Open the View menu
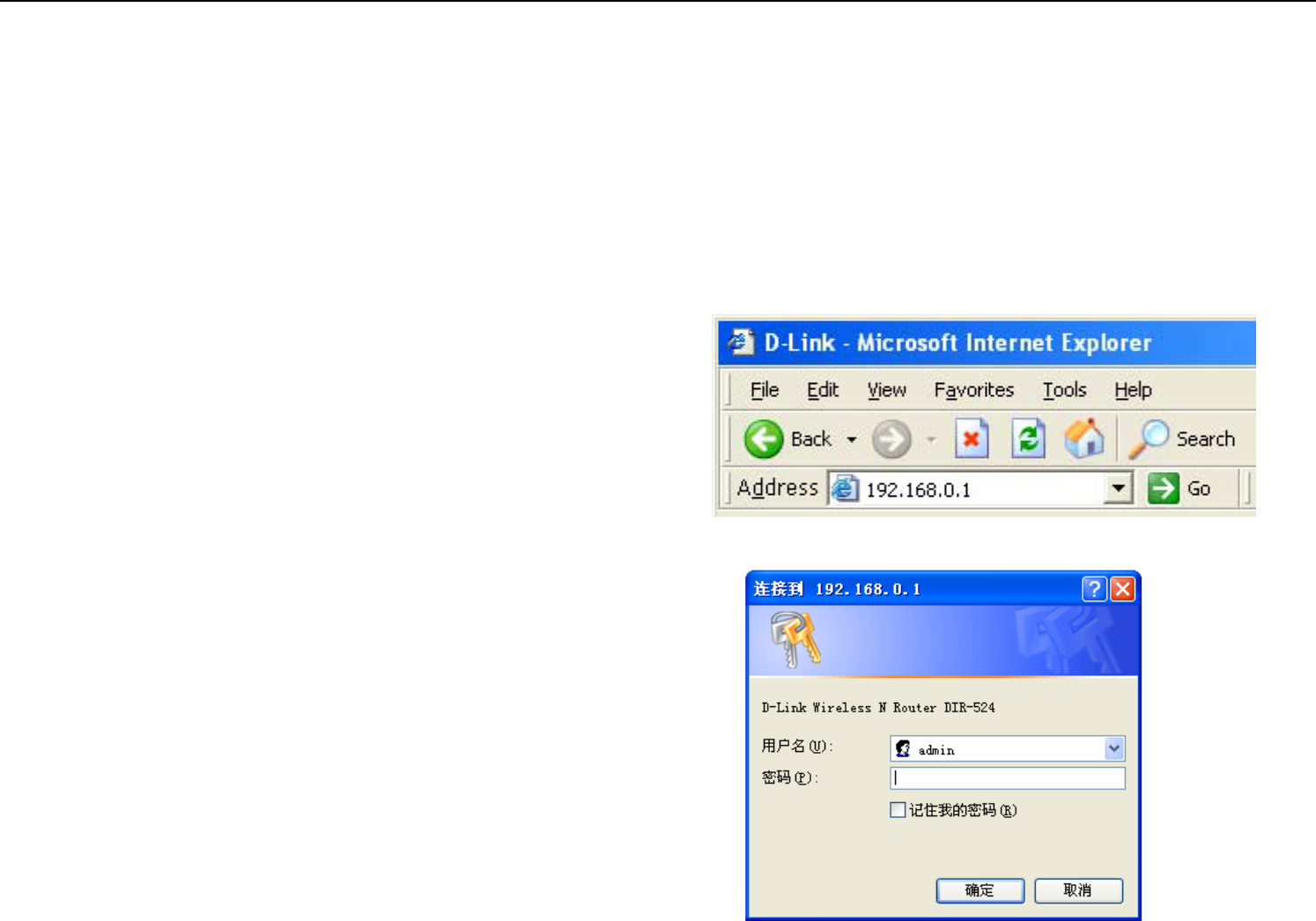The image size is (1316, 921). point(886,390)
